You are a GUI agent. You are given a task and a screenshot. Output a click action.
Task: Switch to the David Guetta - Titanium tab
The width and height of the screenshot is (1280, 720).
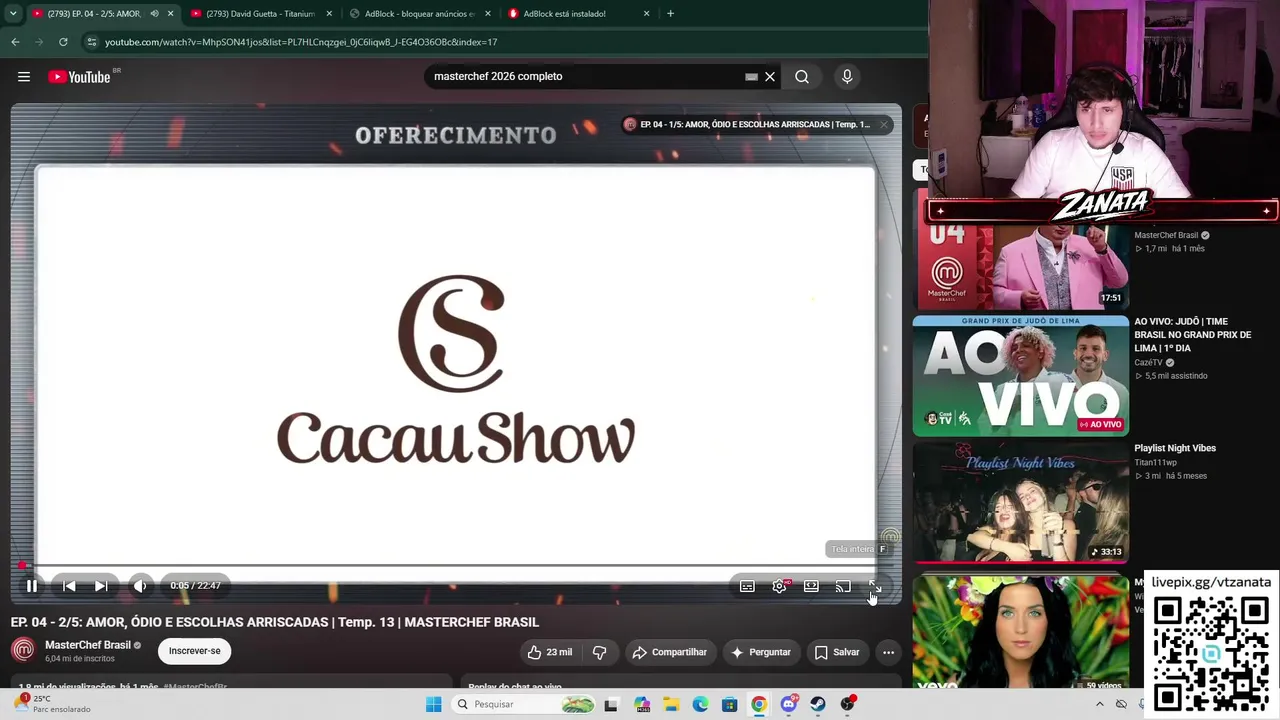click(260, 14)
